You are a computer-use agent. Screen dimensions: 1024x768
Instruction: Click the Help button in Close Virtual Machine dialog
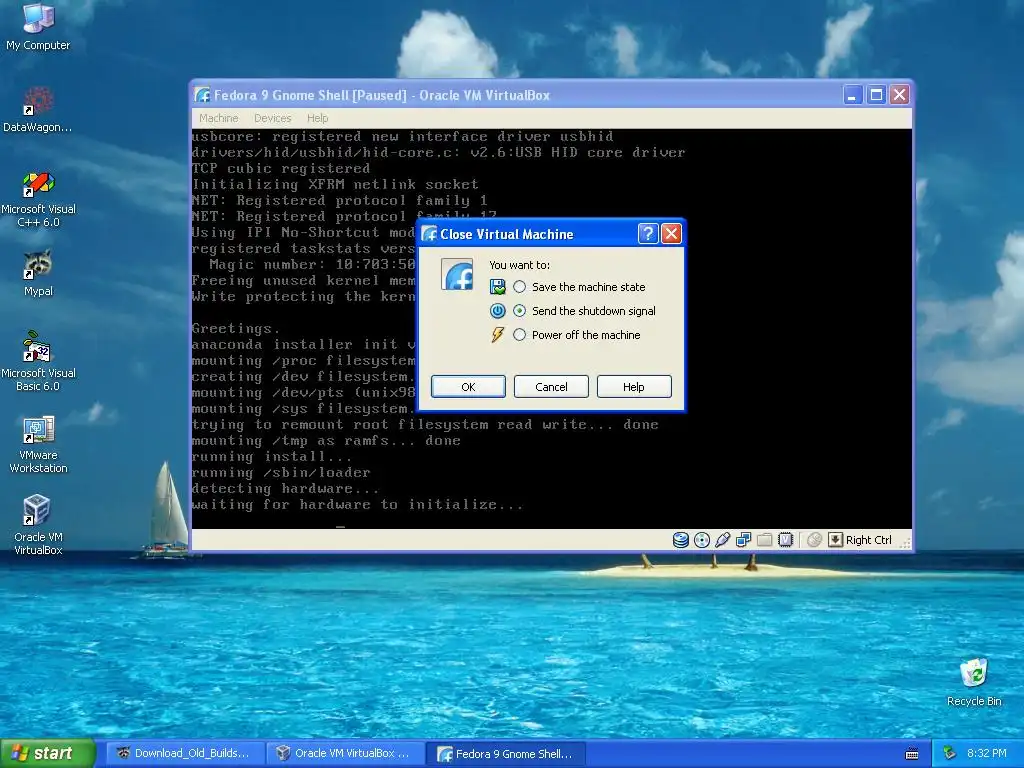coord(633,387)
